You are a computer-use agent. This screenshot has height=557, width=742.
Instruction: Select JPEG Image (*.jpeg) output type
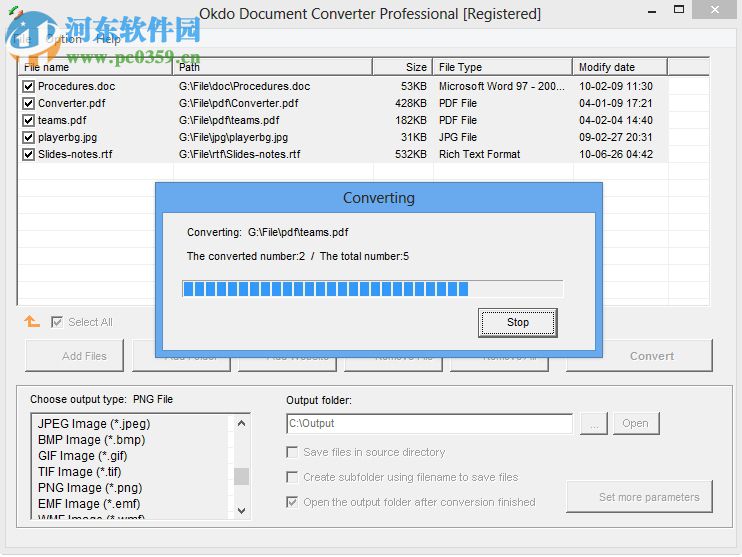click(x=94, y=424)
